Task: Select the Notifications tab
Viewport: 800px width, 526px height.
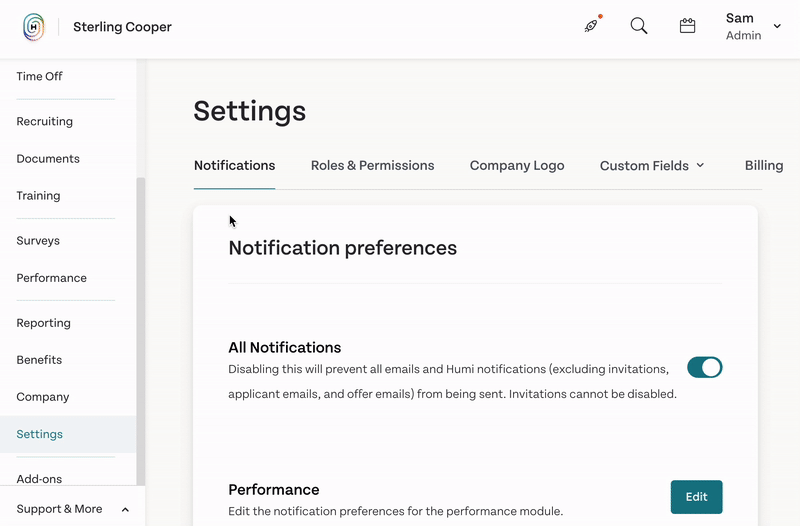Action: 234,166
